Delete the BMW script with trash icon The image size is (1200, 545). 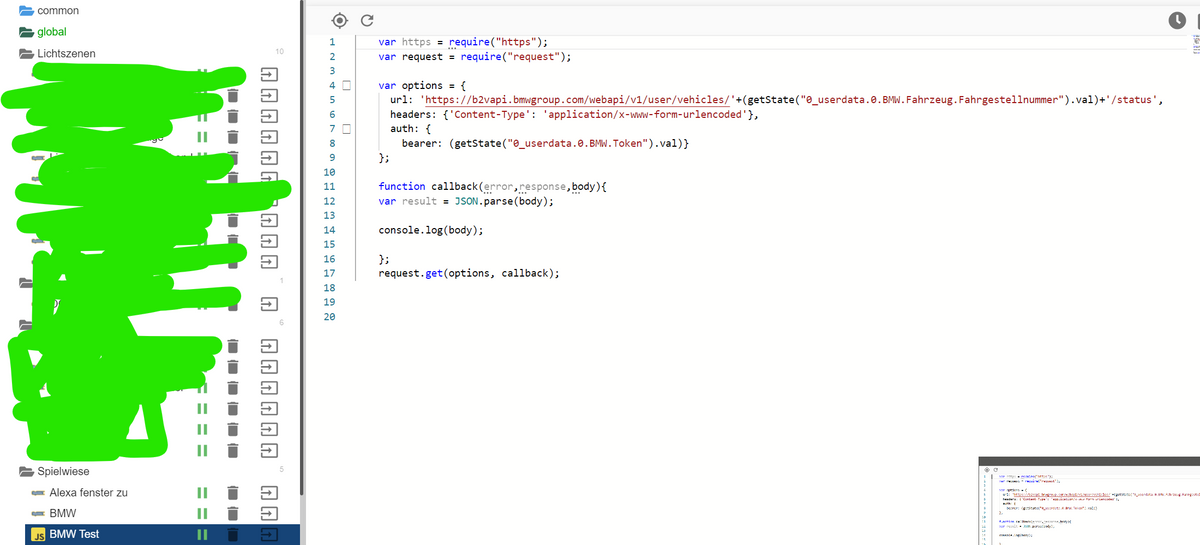click(x=232, y=513)
